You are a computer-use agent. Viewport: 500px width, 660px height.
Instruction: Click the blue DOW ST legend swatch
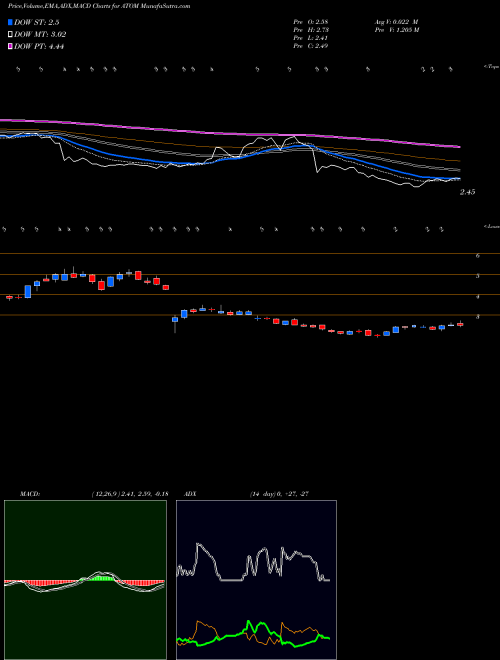point(11,22)
